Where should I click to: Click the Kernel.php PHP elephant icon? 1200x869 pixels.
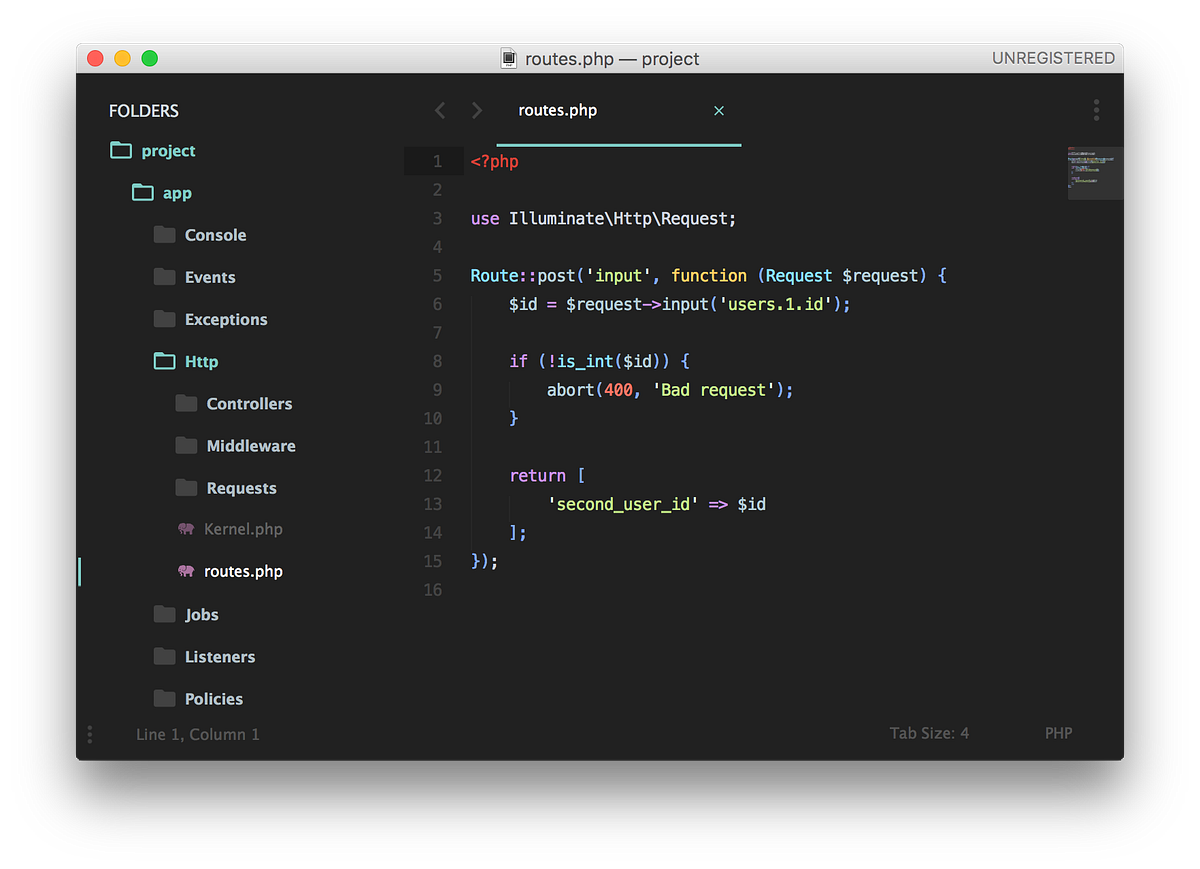186,529
